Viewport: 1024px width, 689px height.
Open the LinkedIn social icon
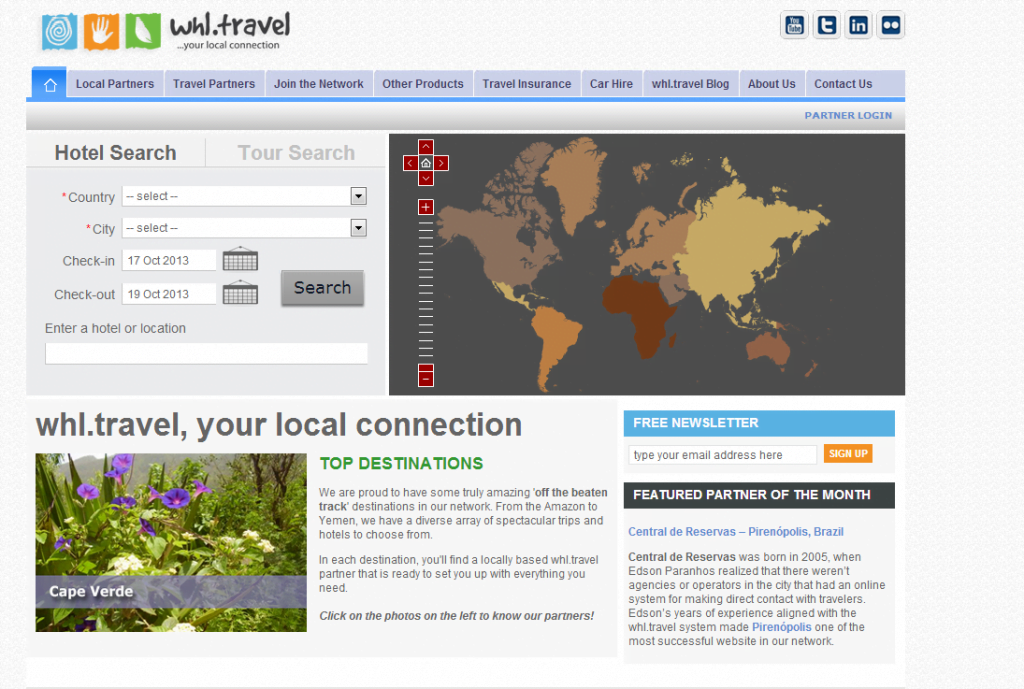[x=858, y=25]
